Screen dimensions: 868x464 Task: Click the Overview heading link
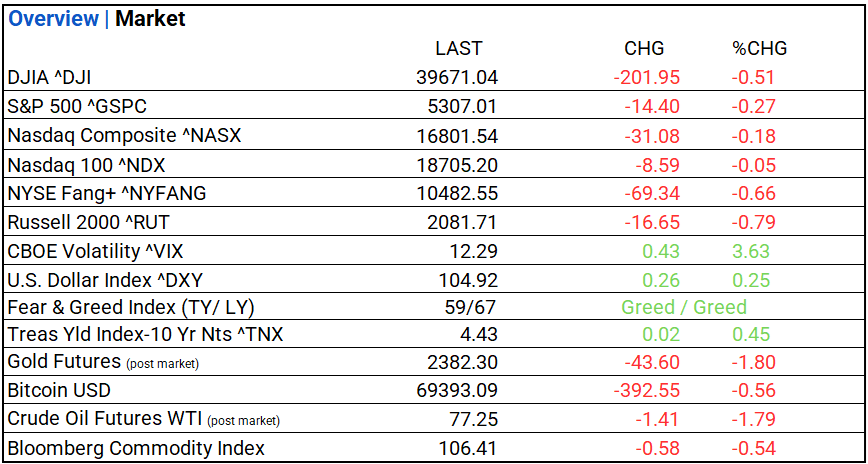(x=53, y=19)
